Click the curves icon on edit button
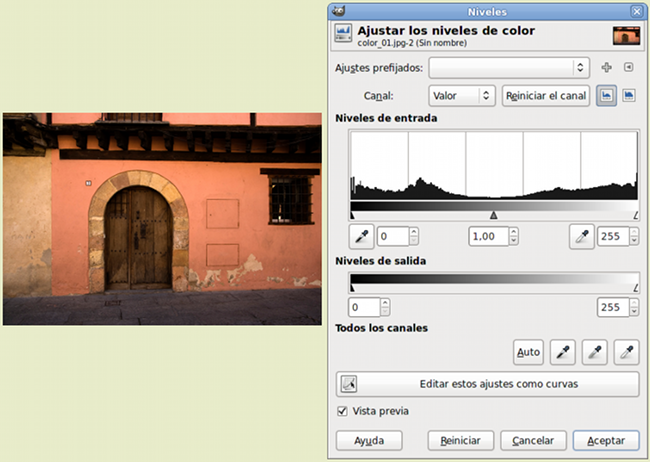Image resolution: width=650 pixels, height=462 pixels. [349, 384]
